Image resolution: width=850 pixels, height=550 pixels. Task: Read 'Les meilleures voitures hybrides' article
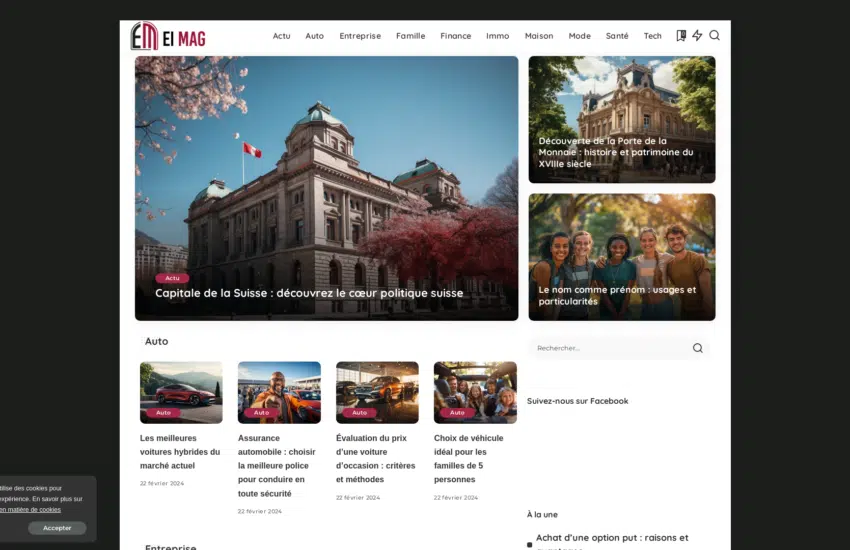(180, 451)
